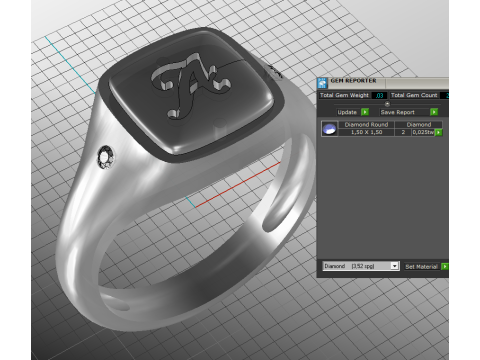480x360 pixels.
Task: Click the small round grip below Total Gem Weight
Action: (387, 104)
